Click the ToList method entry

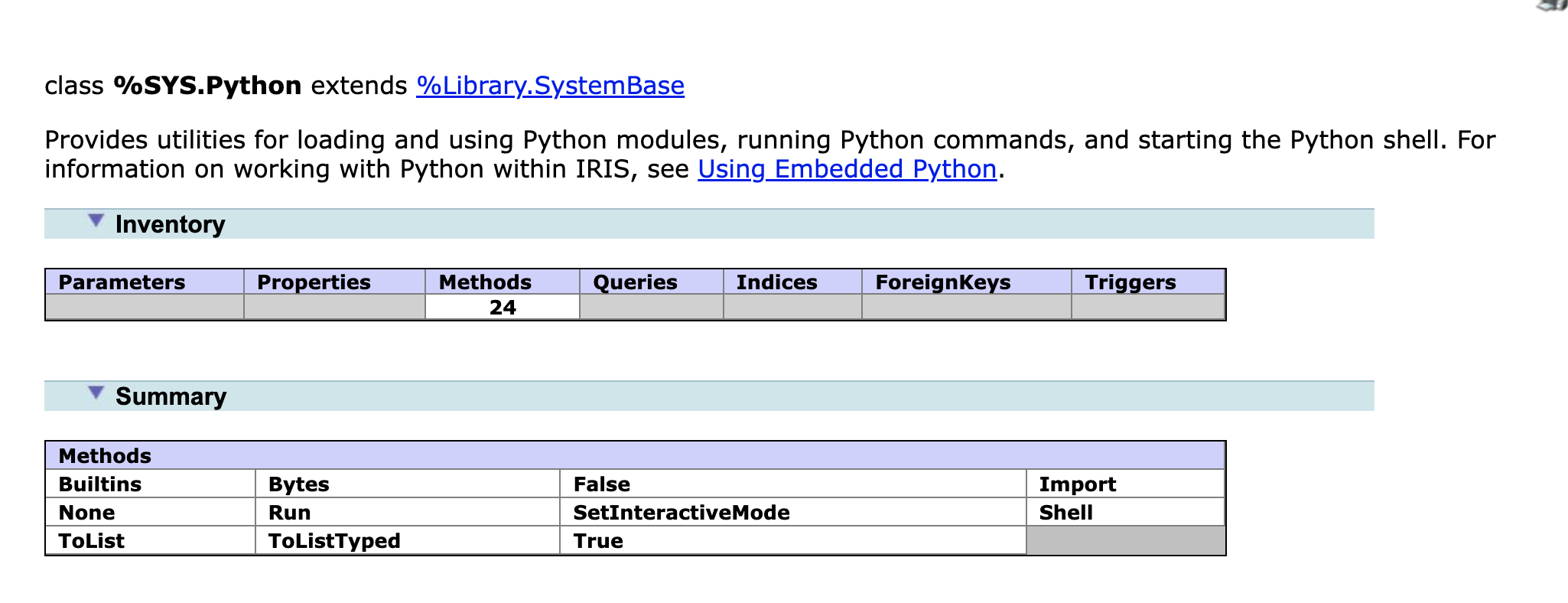pyautogui.click(x=91, y=540)
